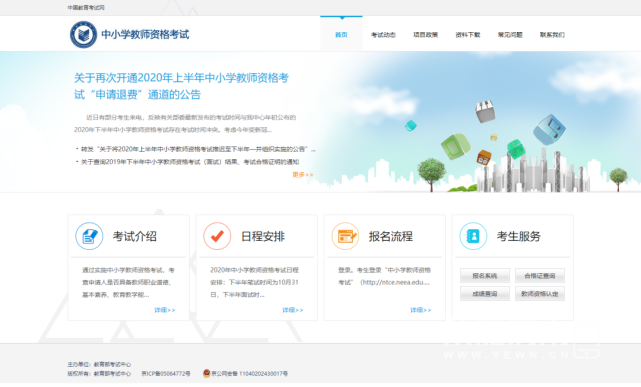641x387 pixels.
Task: Click the 报名系统 button
Action: (485, 276)
